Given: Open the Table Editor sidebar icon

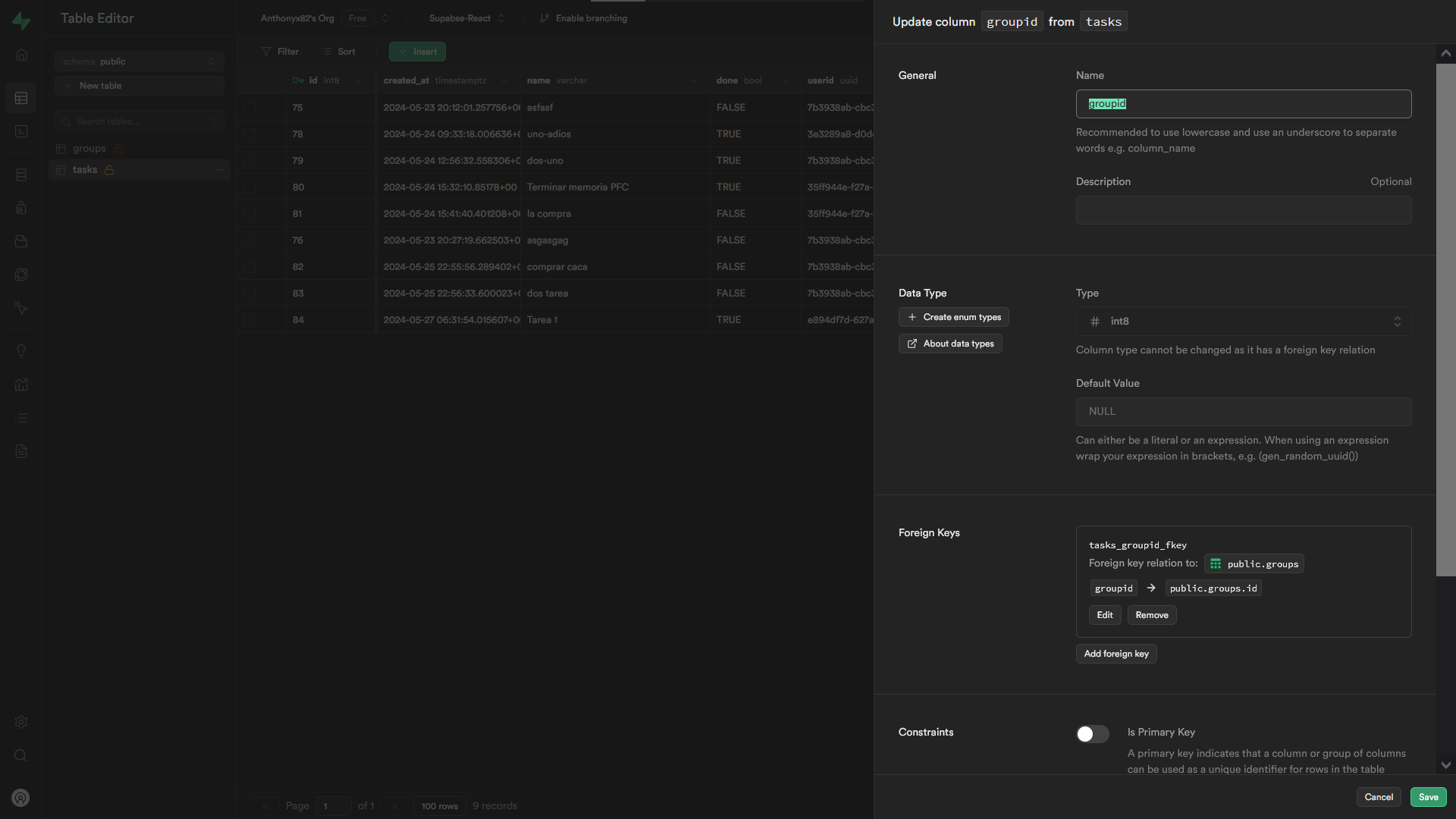Looking at the screenshot, I should (21, 99).
